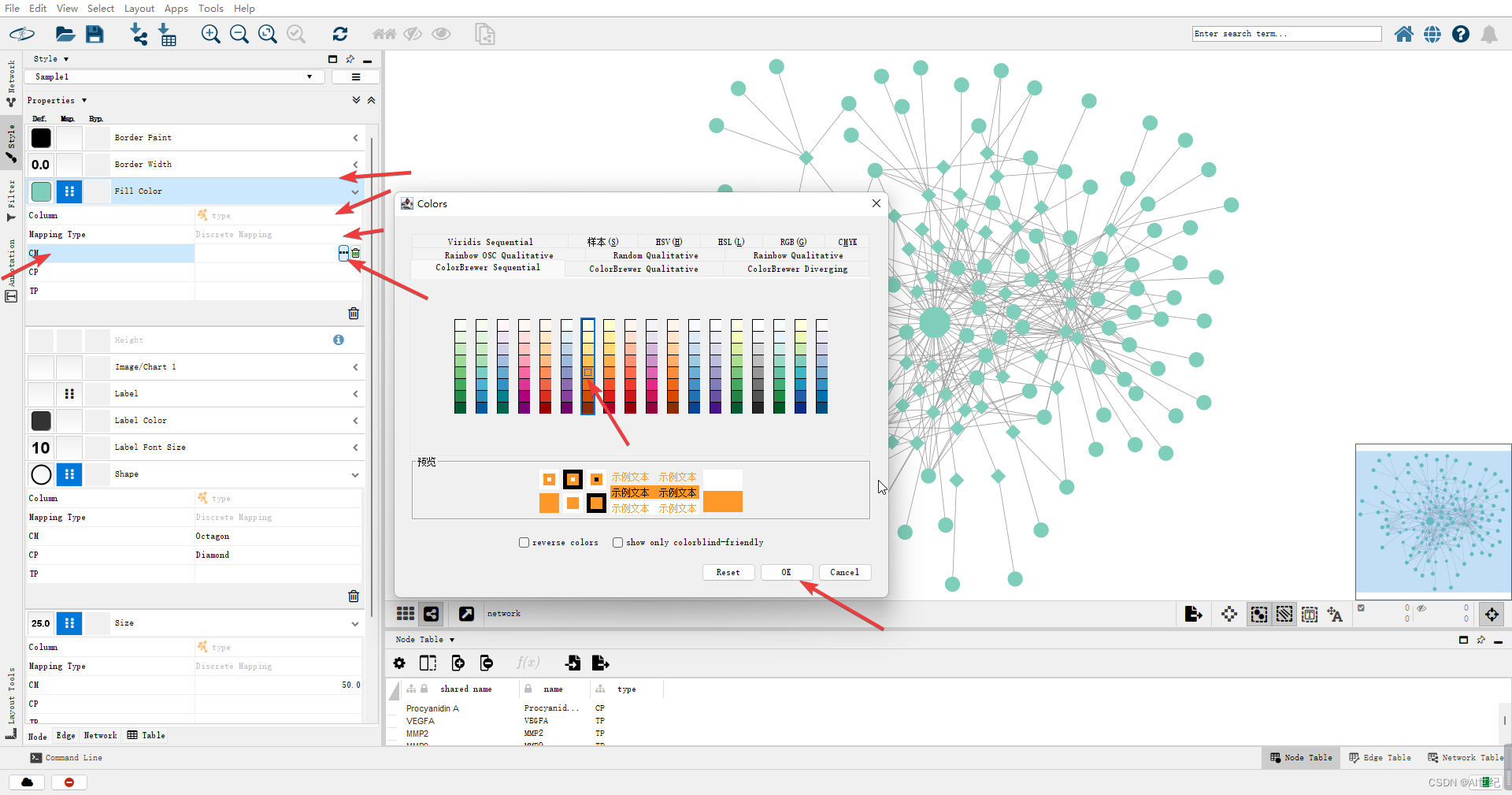Remove Fill Color mapping trash icon
1512x795 pixels.
click(x=354, y=314)
